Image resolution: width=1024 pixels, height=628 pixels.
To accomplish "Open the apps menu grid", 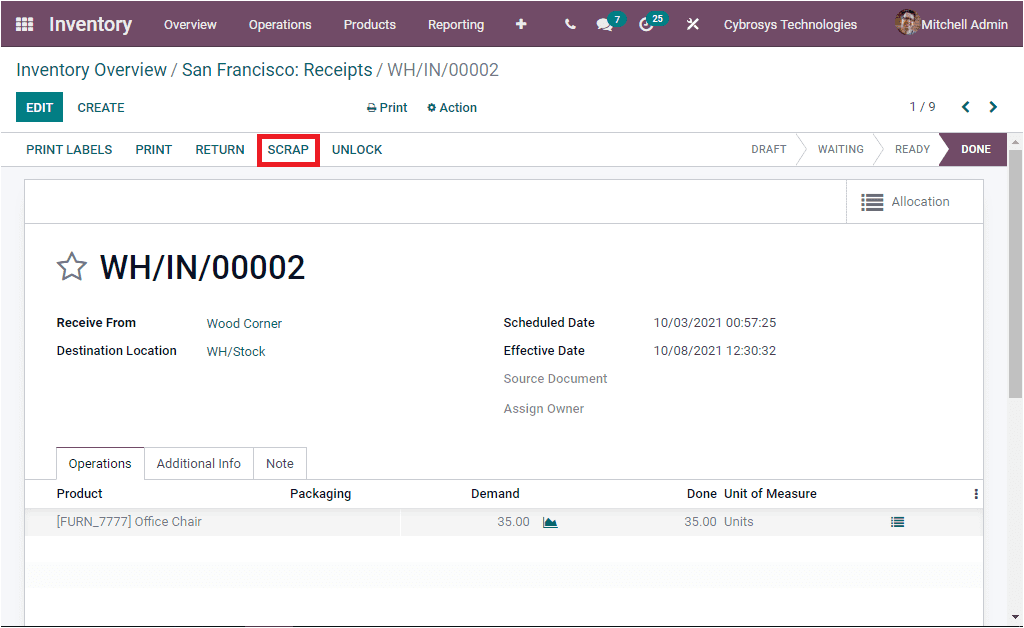I will point(24,24).
